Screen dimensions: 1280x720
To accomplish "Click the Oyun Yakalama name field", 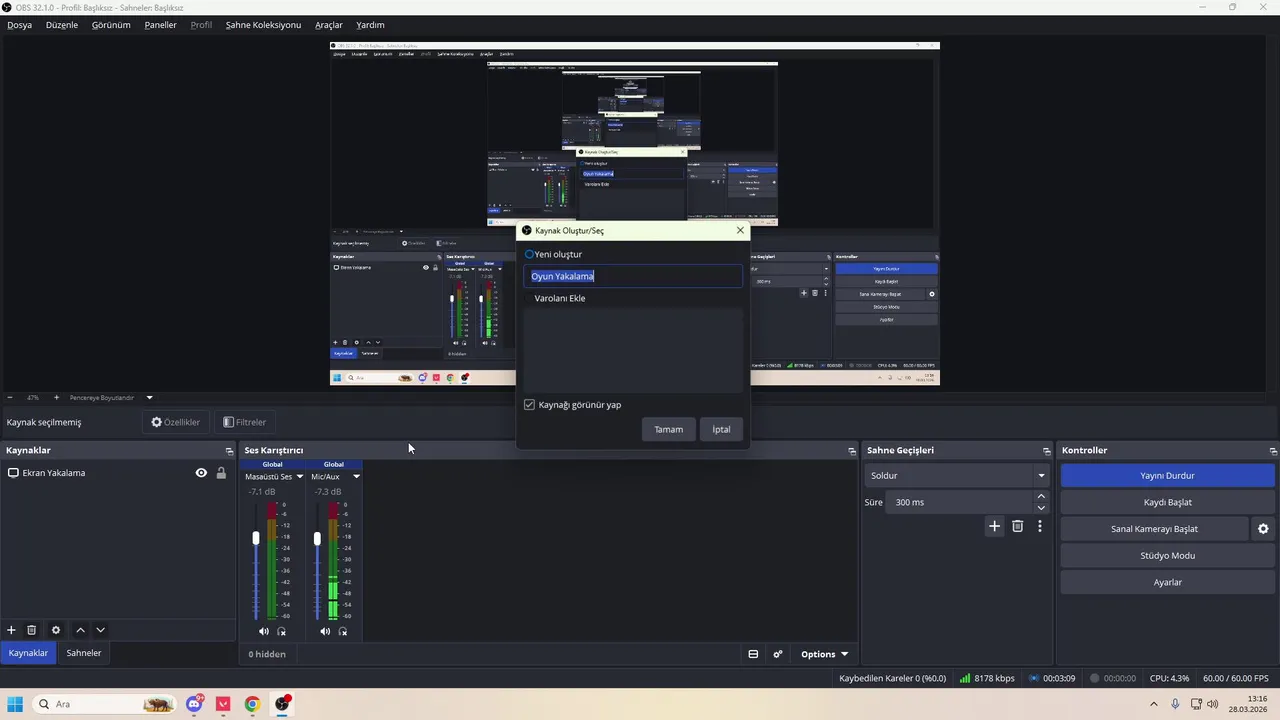I will tap(633, 276).
